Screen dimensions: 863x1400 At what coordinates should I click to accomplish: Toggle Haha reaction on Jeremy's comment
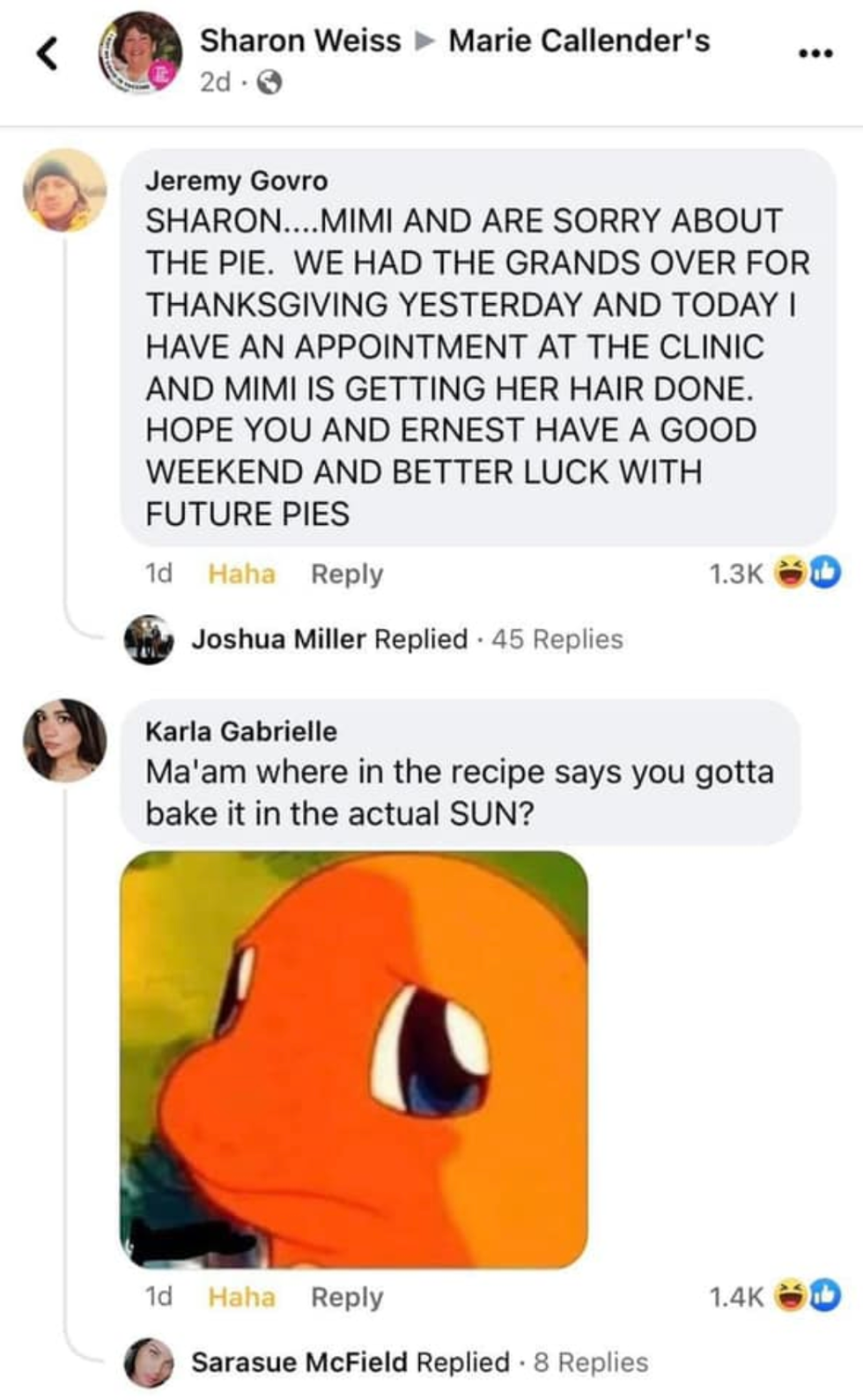[241, 574]
